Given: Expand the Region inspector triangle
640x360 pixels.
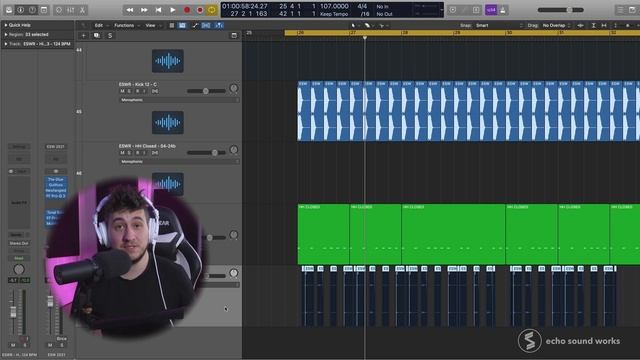Looking at the screenshot, I should tap(6, 34).
